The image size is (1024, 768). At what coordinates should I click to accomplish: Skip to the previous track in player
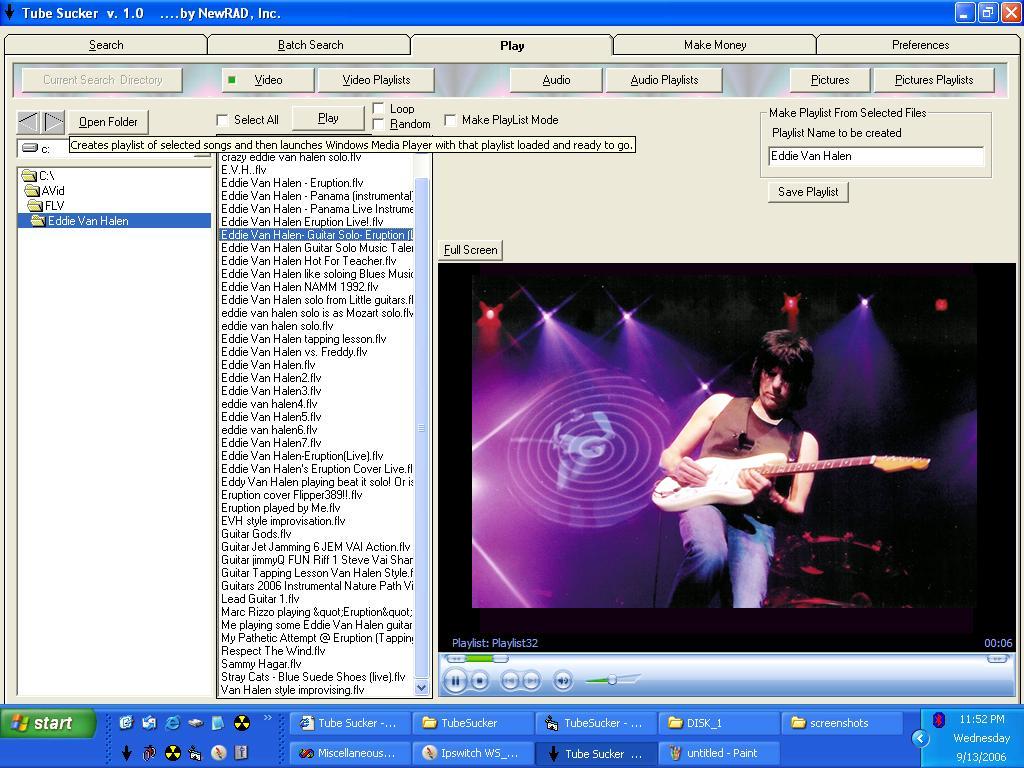509,680
